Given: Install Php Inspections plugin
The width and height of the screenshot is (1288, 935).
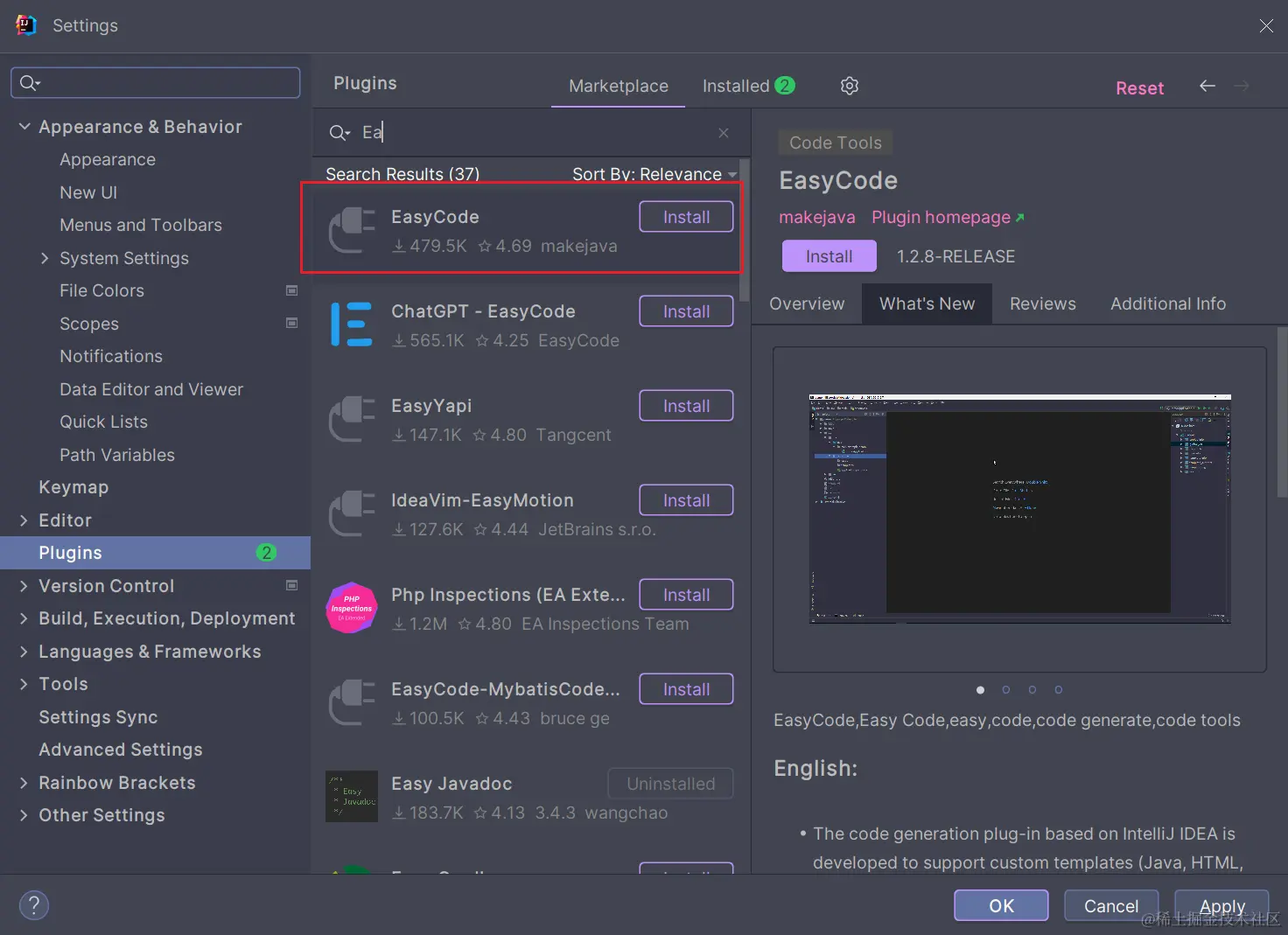Looking at the screenshot, I should 686,595.
